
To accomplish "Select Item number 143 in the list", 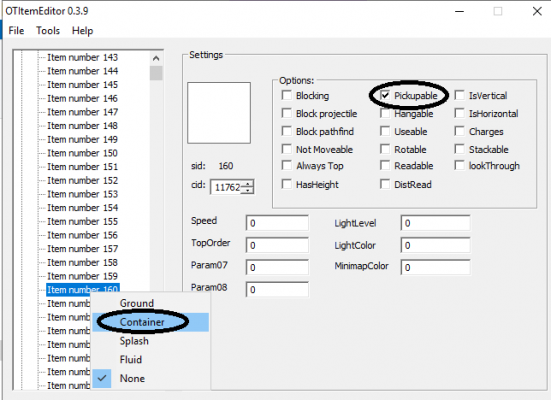I will [82, 57].
